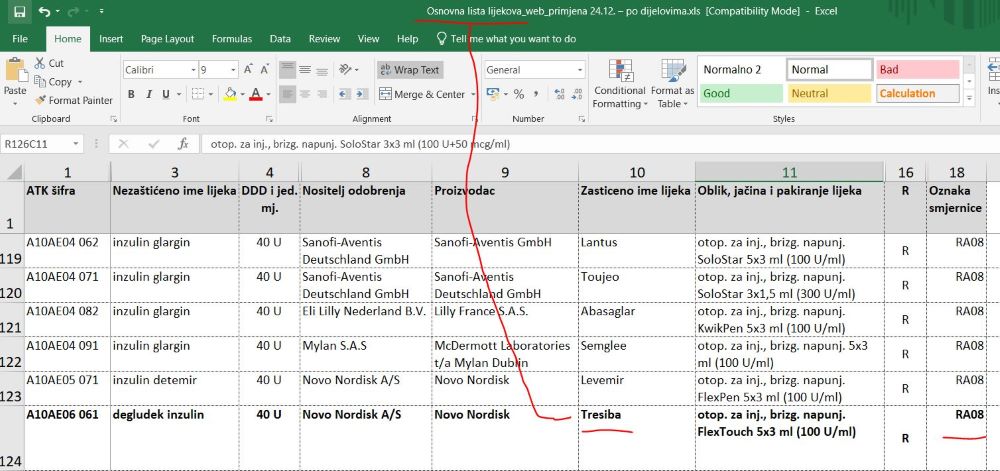Align the text to the right

coord(322,94)
